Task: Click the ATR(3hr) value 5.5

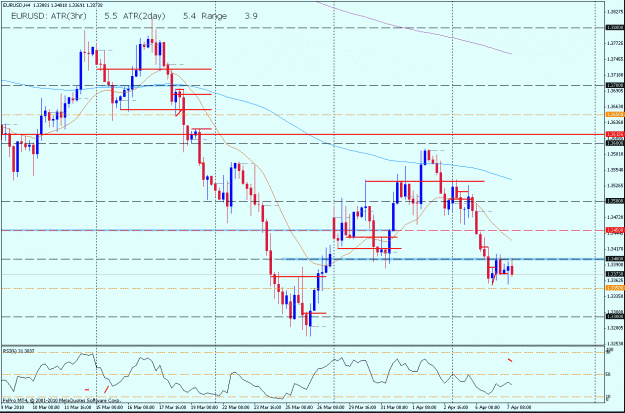Action: [x=110, y=16]
